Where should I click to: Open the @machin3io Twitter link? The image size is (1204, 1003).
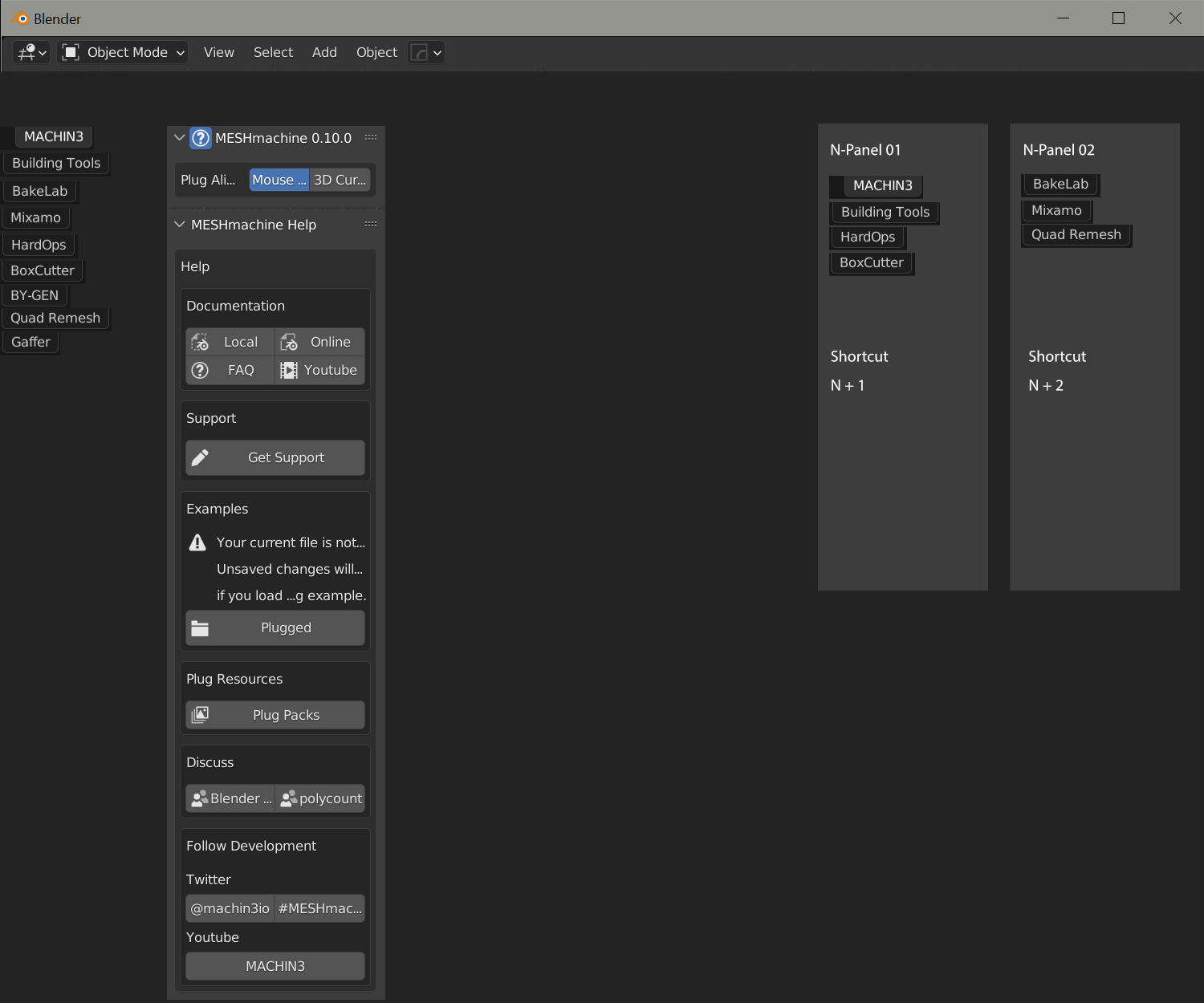[230, 908]
